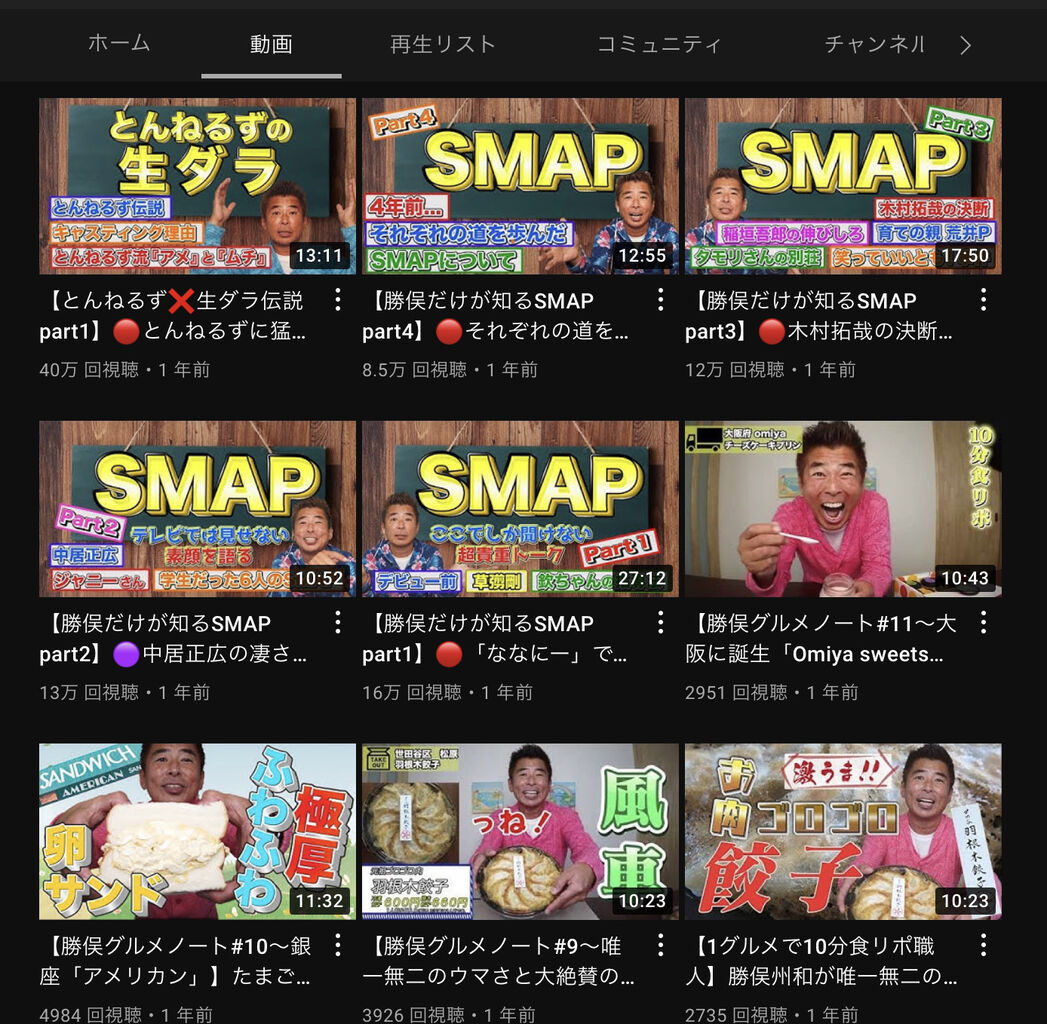Open options menu for SMAP part1 video
The height and width of the screenshot is (1024, 1047).
660,622
